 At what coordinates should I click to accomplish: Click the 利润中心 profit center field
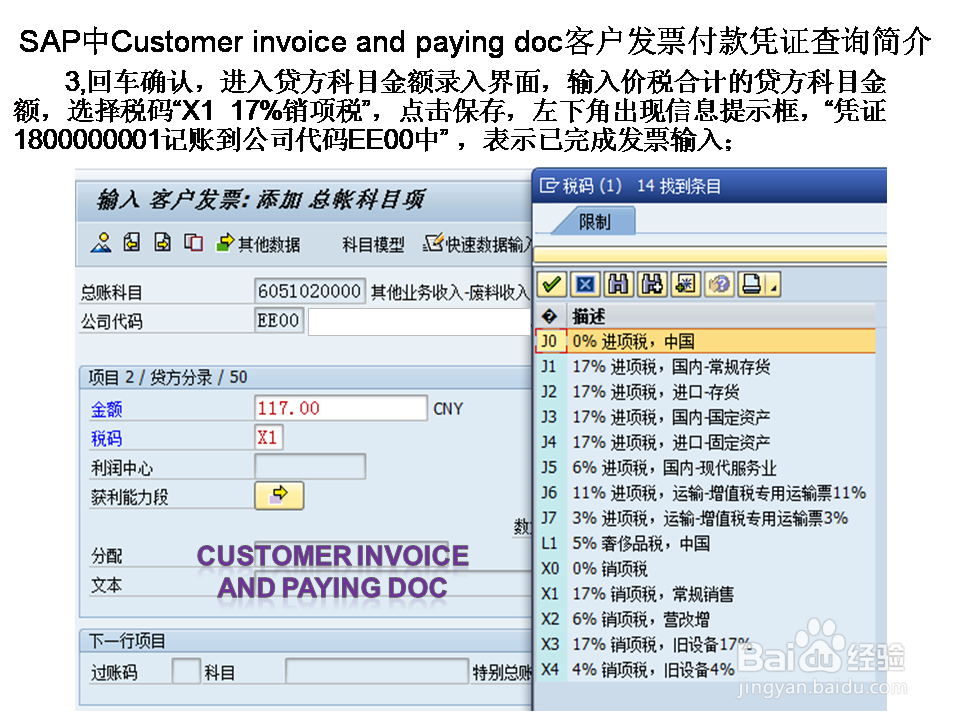(310, 467)
